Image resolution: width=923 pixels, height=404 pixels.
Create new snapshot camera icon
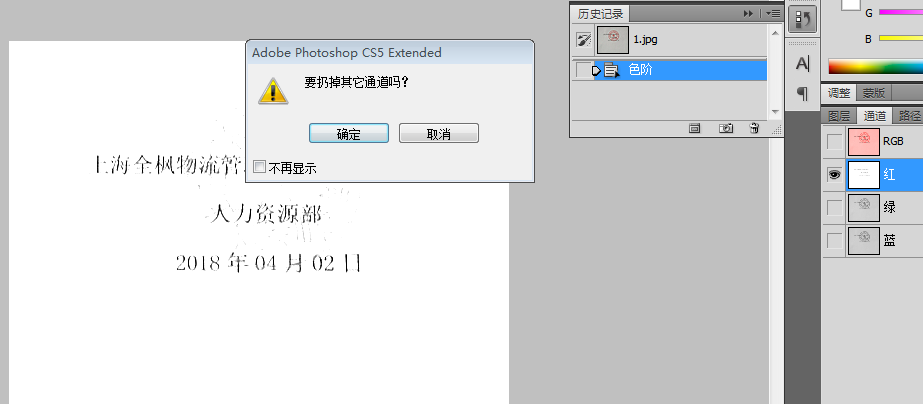[x=726, y=128]
